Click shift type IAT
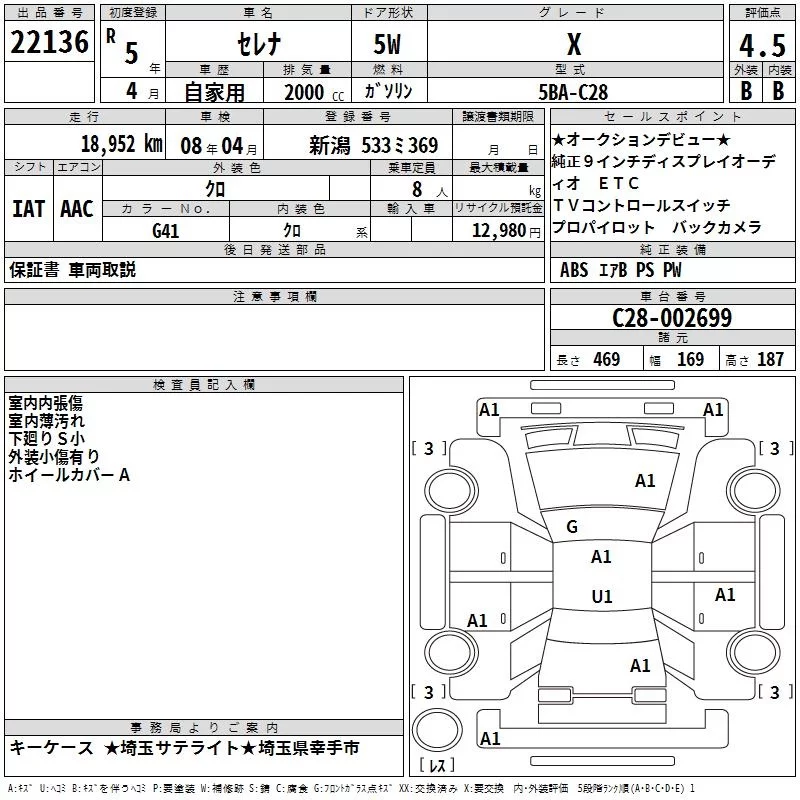800x800 pixels. tap(28, 209)
